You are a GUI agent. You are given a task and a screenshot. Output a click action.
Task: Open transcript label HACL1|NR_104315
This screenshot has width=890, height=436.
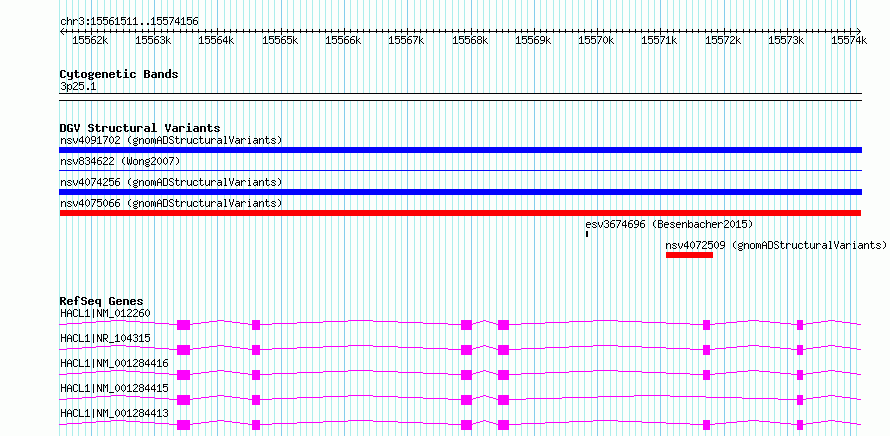tap(105, 338)
